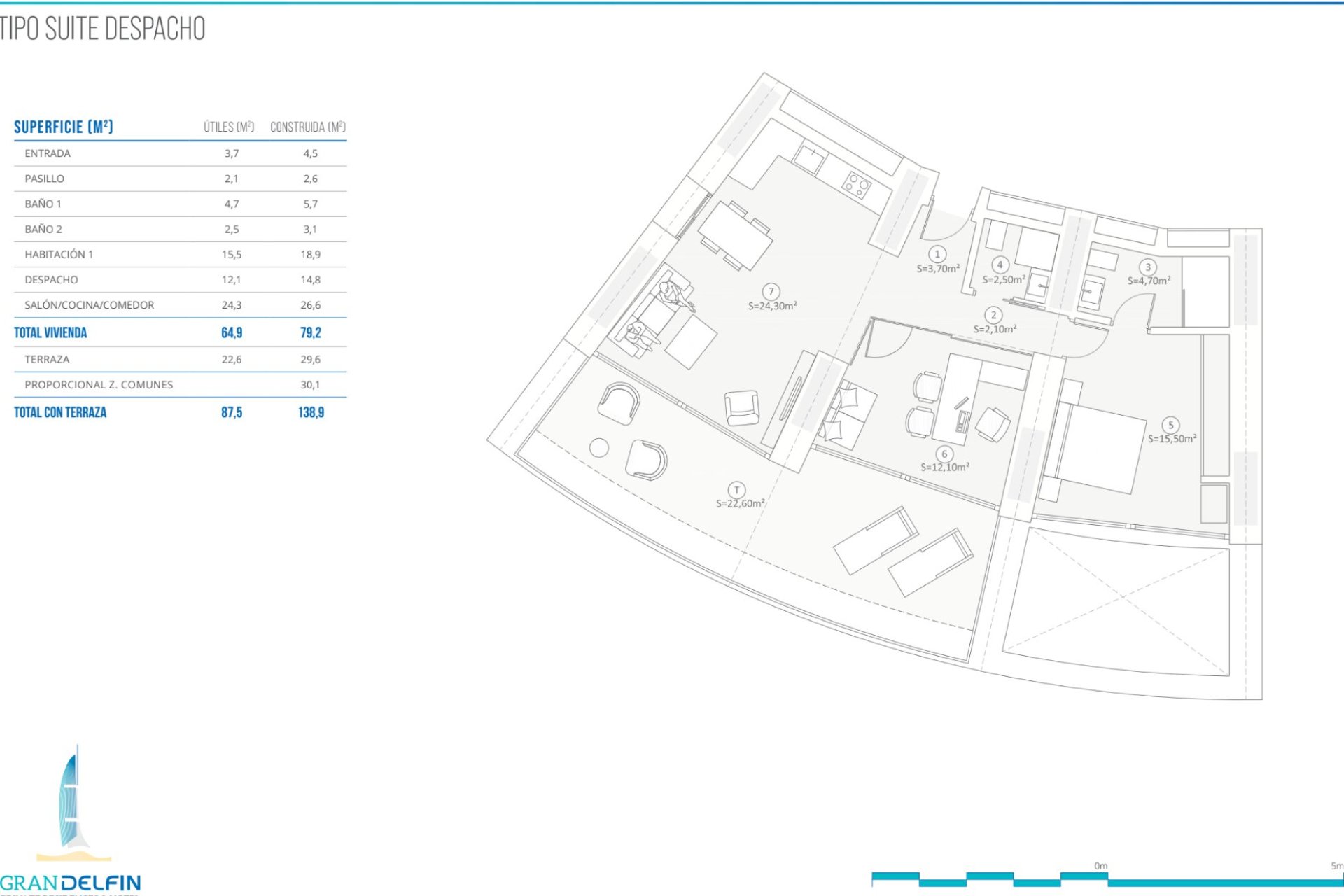
Task: Click the 'TOTAL VIVIENDA' row label
Action: point(50,332)
